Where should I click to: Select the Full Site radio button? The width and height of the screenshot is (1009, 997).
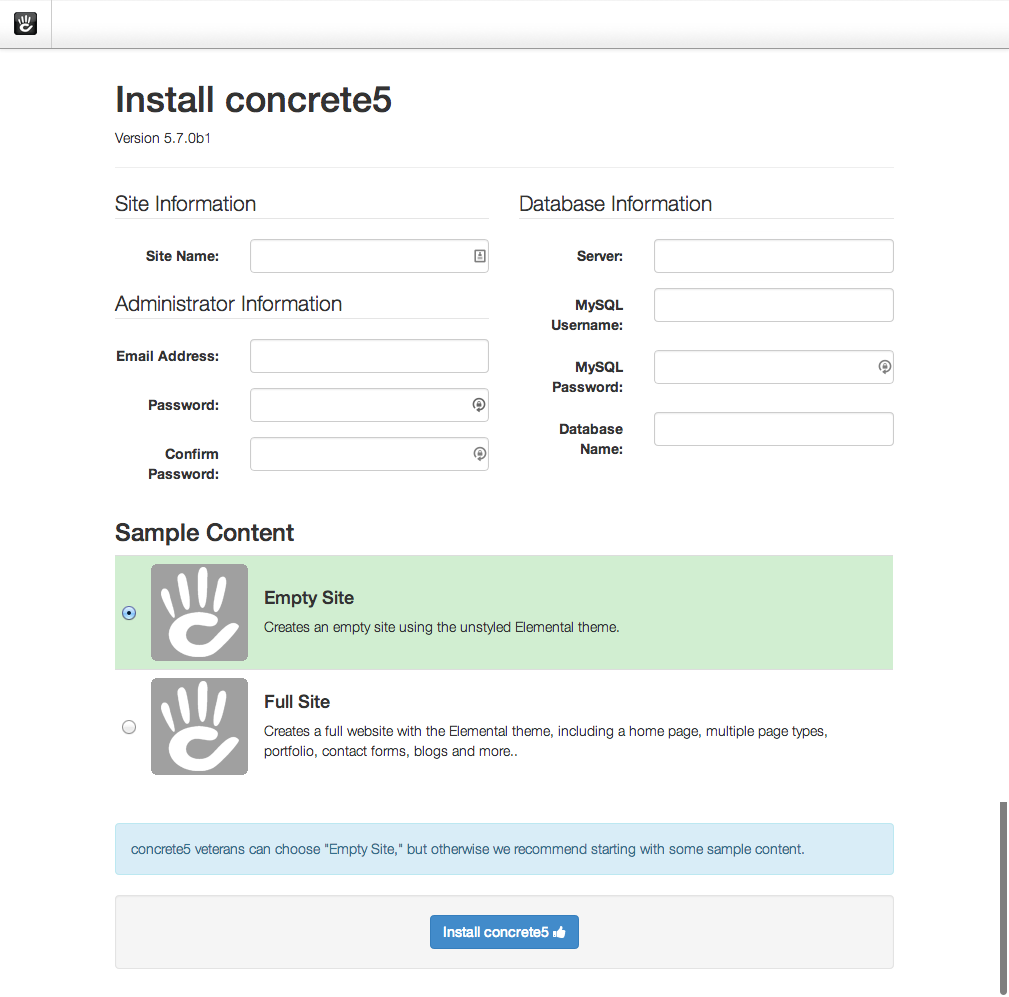pyautogui.click(x=129, y=727)
